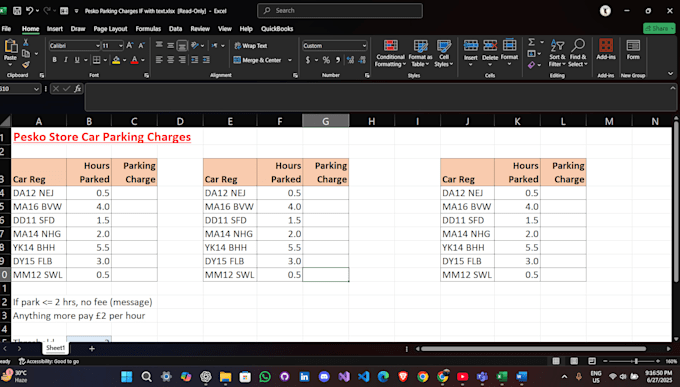Open the Custom number format dropdown
The image size is (680, 387).
[363, 46]
